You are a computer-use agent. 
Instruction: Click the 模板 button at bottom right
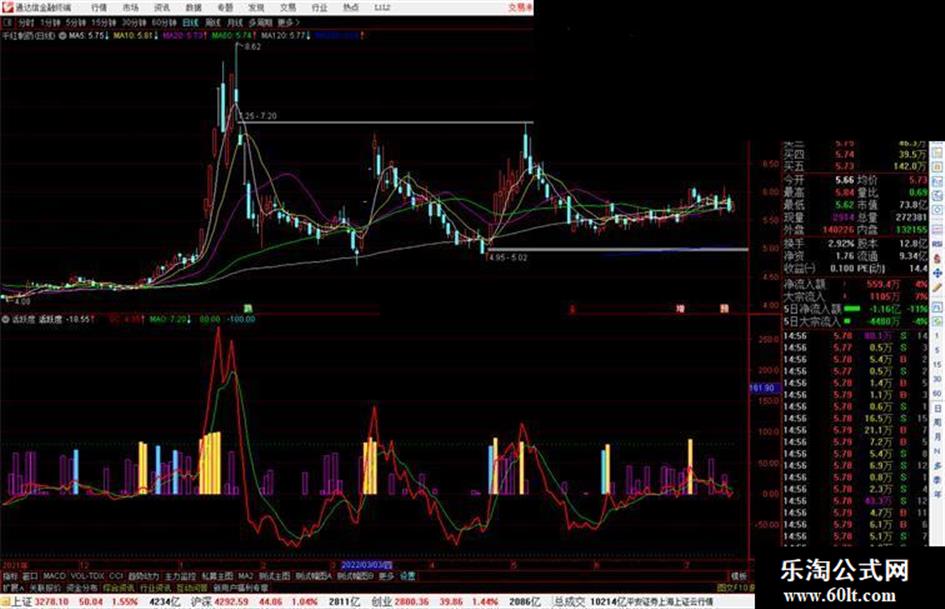pyautogui.click(x=739, y=576)
